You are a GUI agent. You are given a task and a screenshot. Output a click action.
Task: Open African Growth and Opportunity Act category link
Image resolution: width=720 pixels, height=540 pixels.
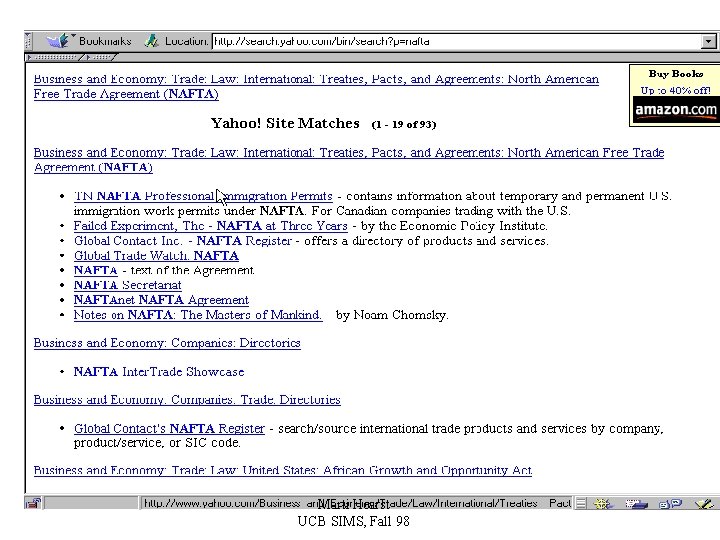point(283,470)
